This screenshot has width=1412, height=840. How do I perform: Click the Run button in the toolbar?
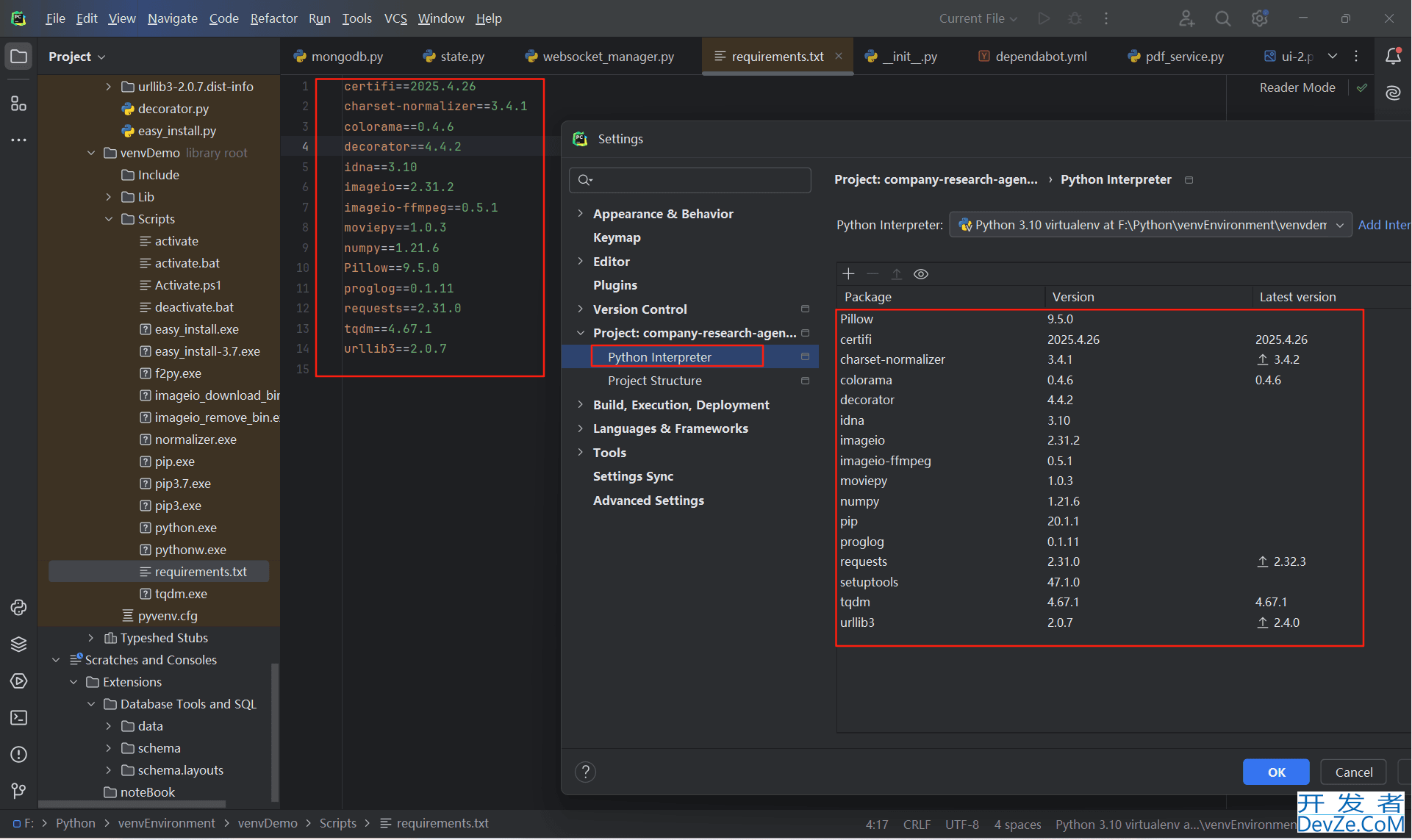(1043, 18)
